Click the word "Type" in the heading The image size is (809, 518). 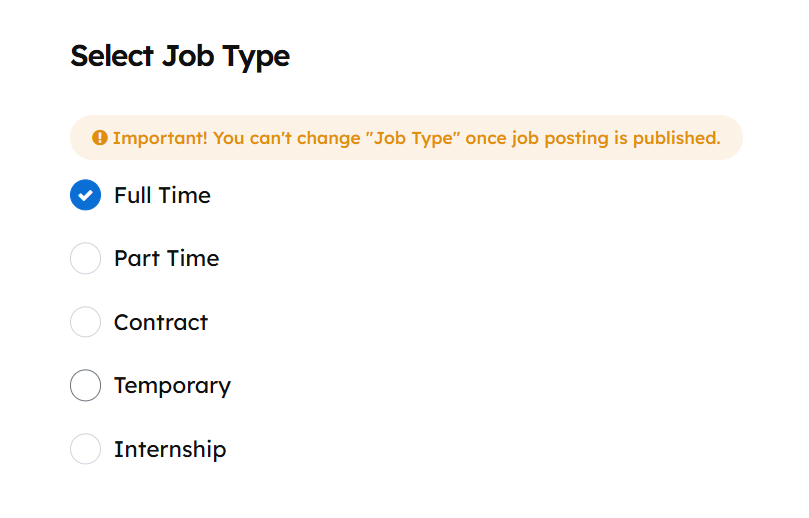point(255,56)
